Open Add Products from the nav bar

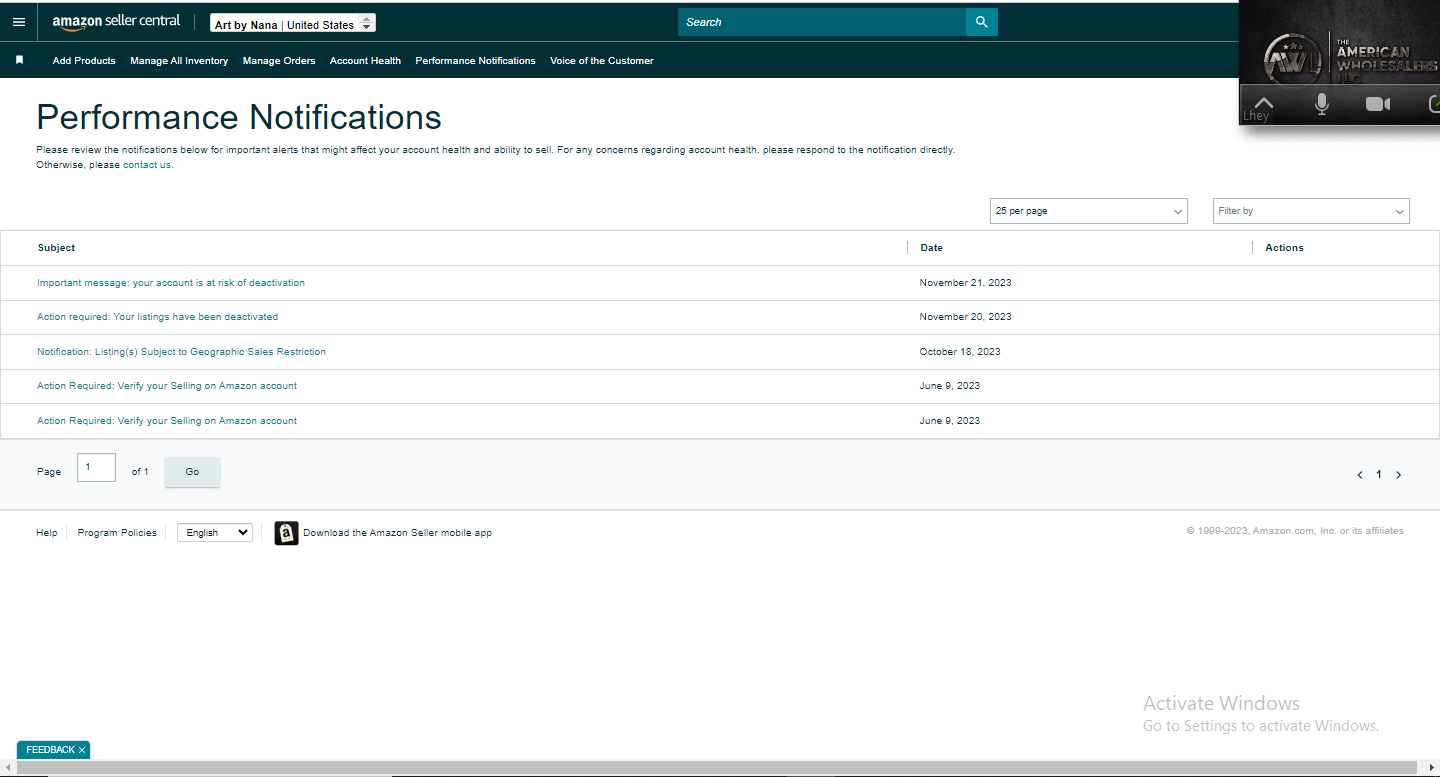[84, 61]
